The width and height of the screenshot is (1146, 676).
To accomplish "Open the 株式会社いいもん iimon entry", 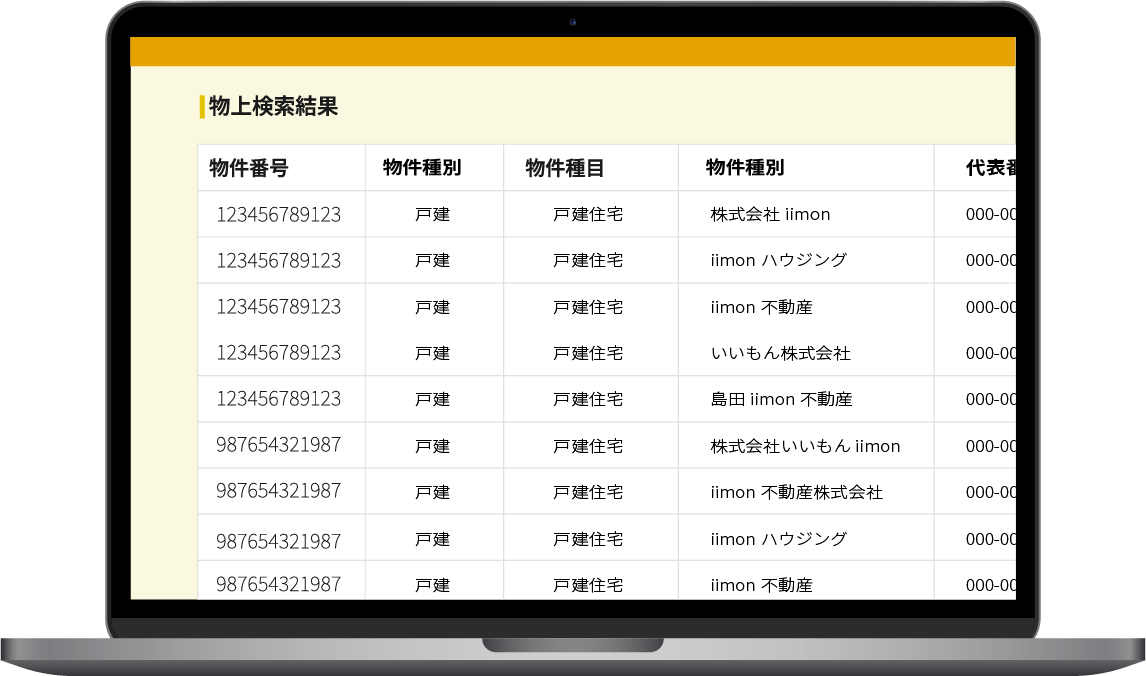I will point(805,446).
